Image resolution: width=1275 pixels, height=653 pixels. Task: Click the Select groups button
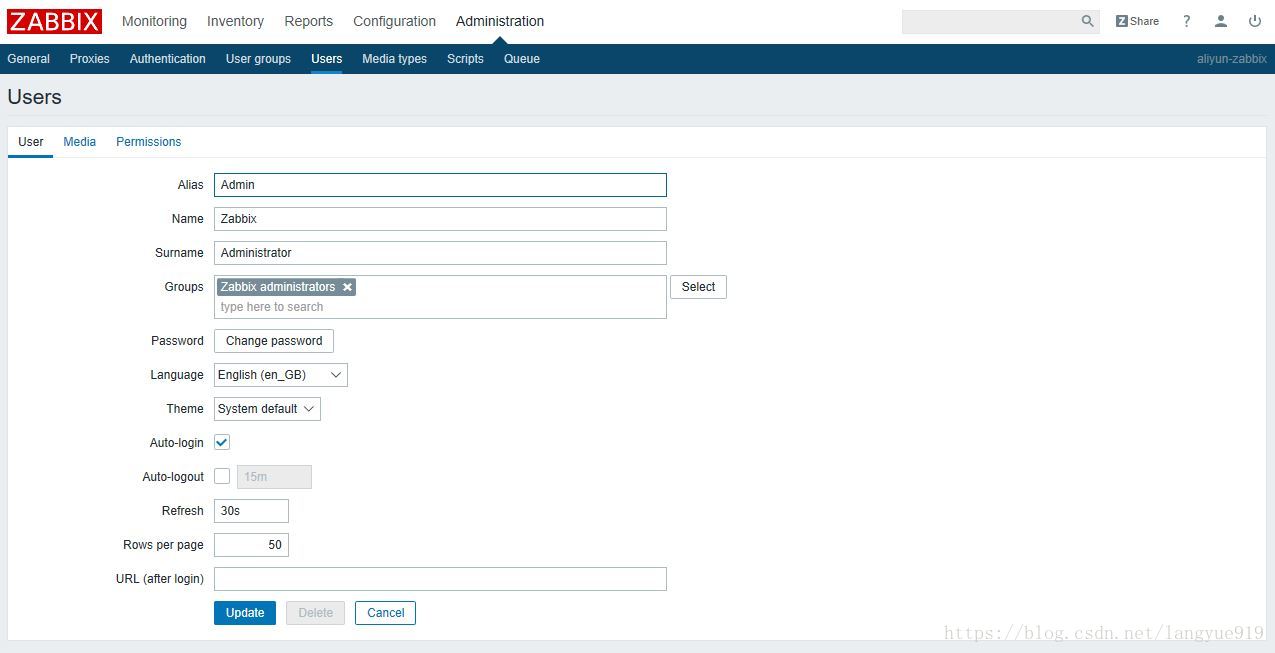coord(698,287)
